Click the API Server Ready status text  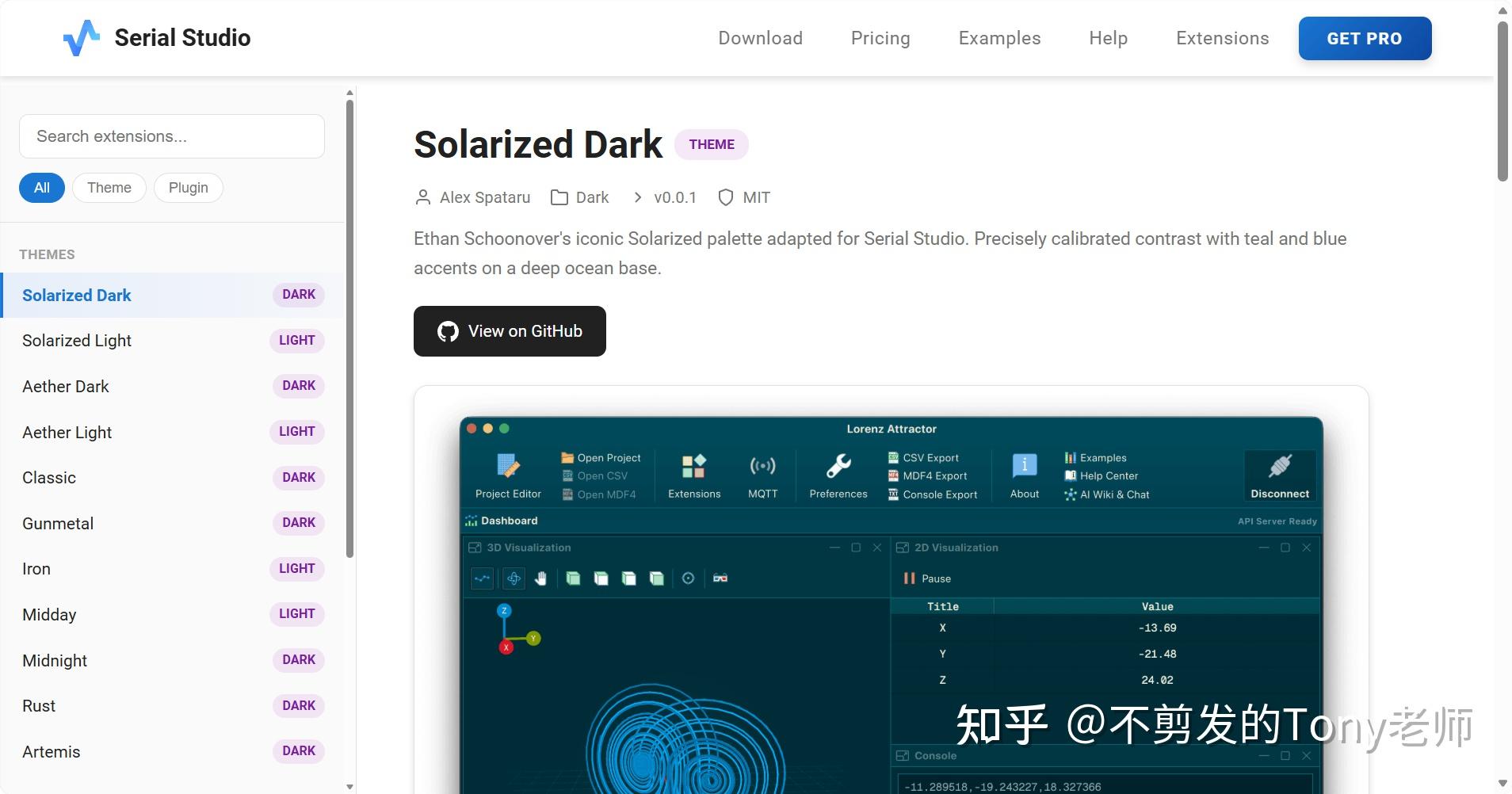[x=1277, y=521]
